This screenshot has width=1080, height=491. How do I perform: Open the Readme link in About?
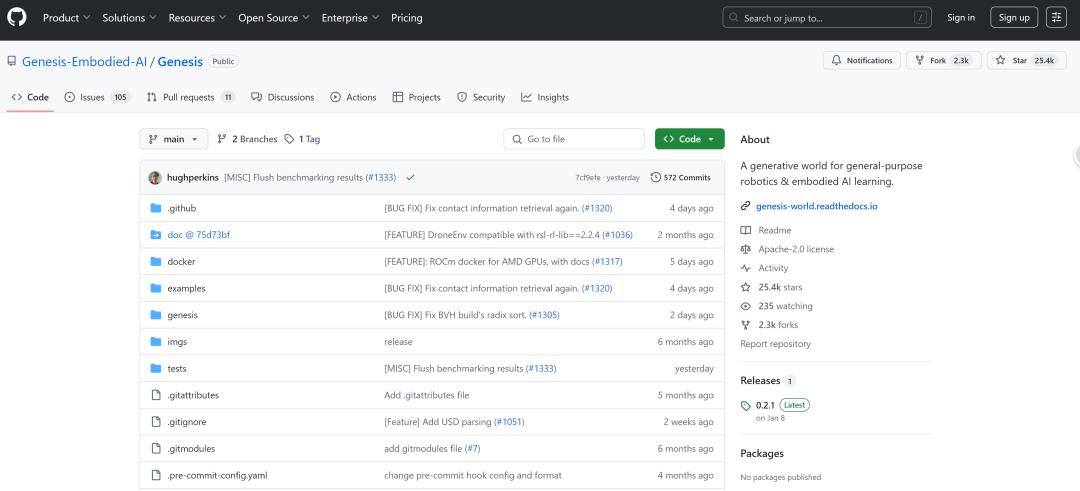pyautogui.click(x=766, y=230)
